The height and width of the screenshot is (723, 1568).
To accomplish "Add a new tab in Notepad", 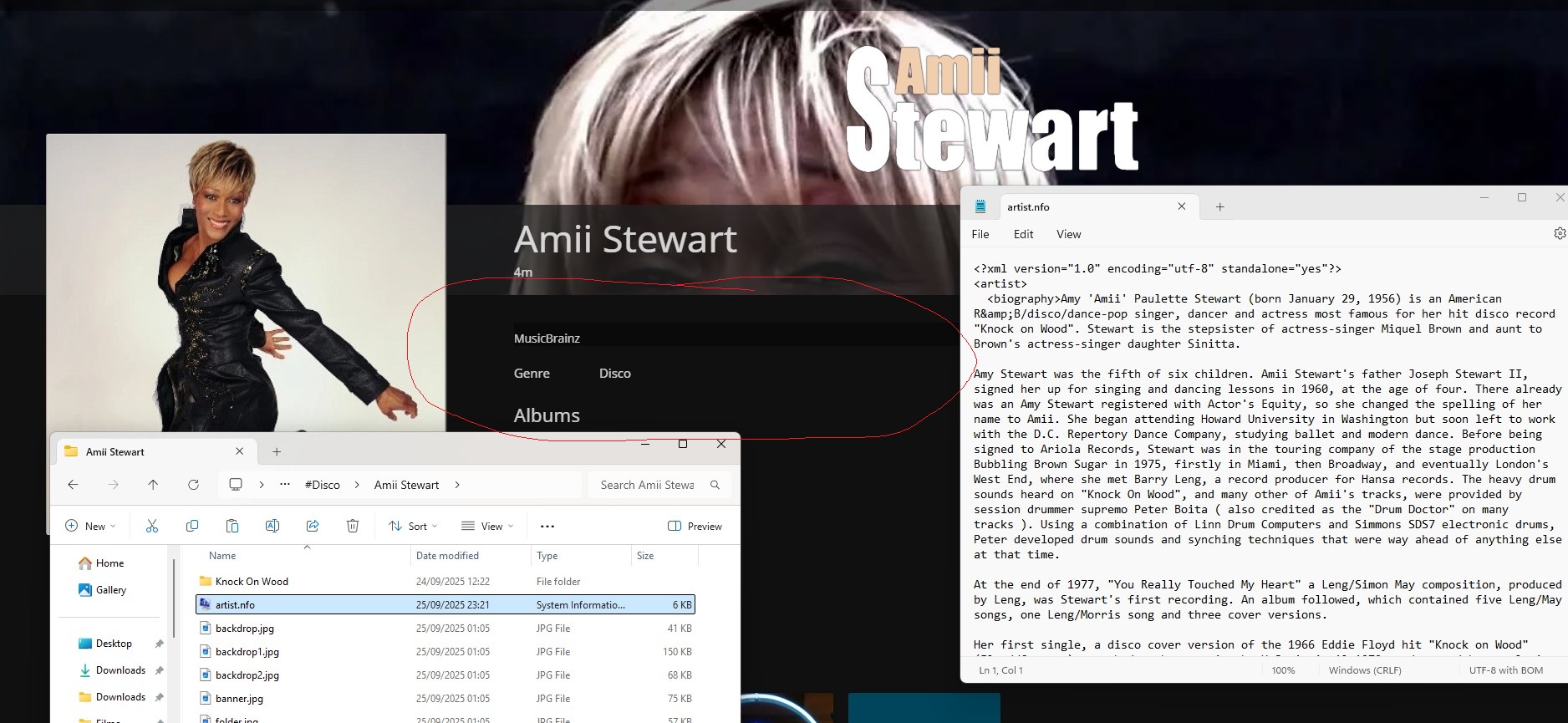I will coord(1219,207).
